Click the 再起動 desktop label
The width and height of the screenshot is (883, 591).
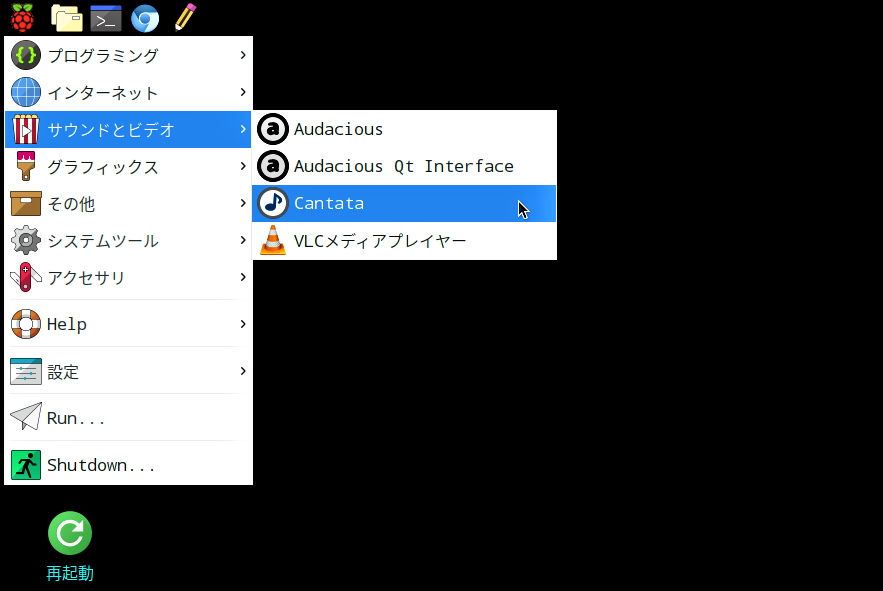(70, 574)
